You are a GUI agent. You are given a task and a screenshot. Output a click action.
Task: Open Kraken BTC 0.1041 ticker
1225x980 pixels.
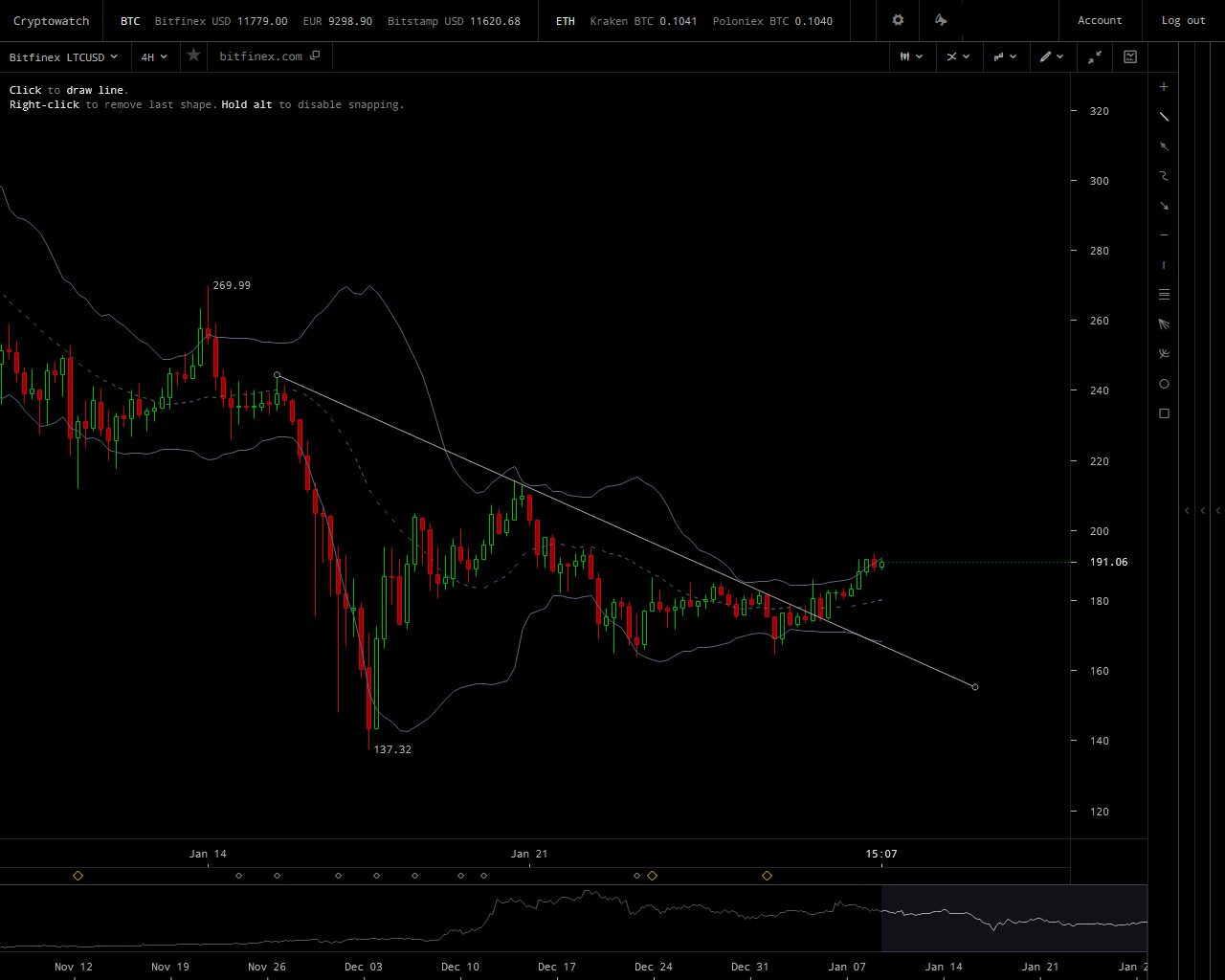[643, 21]
